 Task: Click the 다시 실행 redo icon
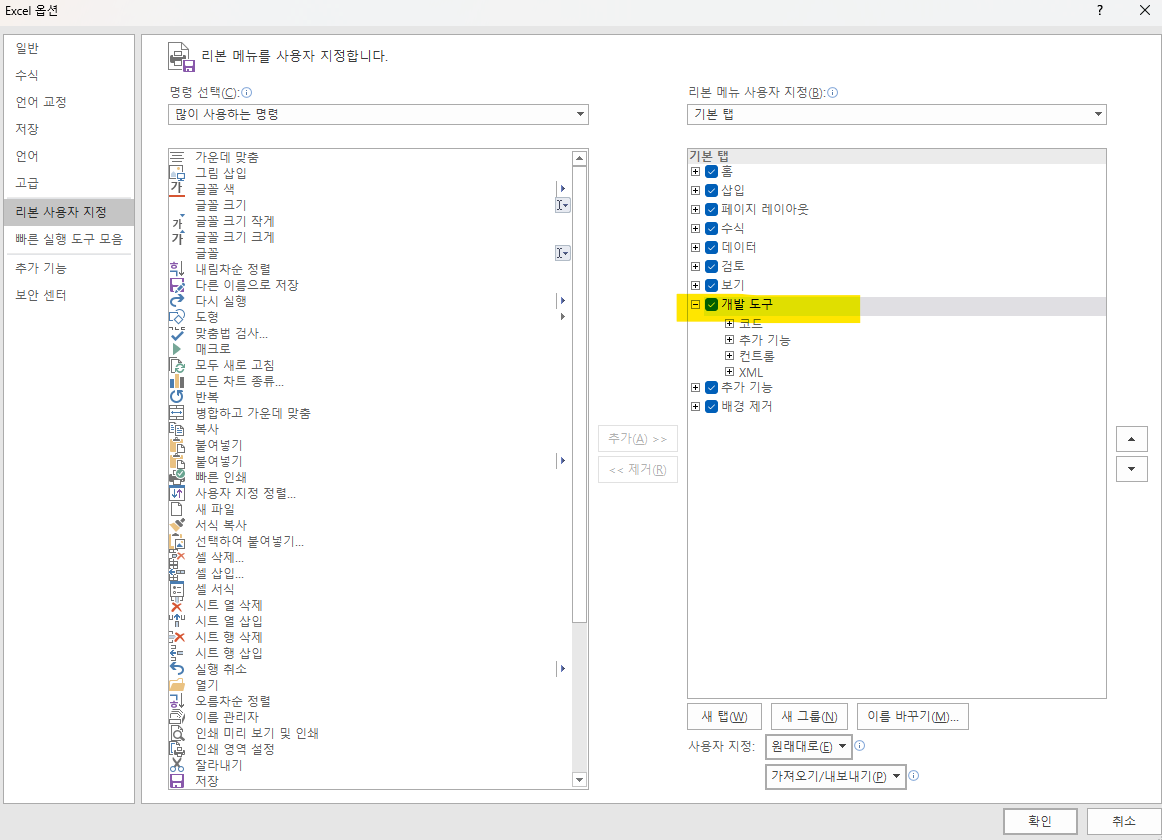[x=176, y=301]
